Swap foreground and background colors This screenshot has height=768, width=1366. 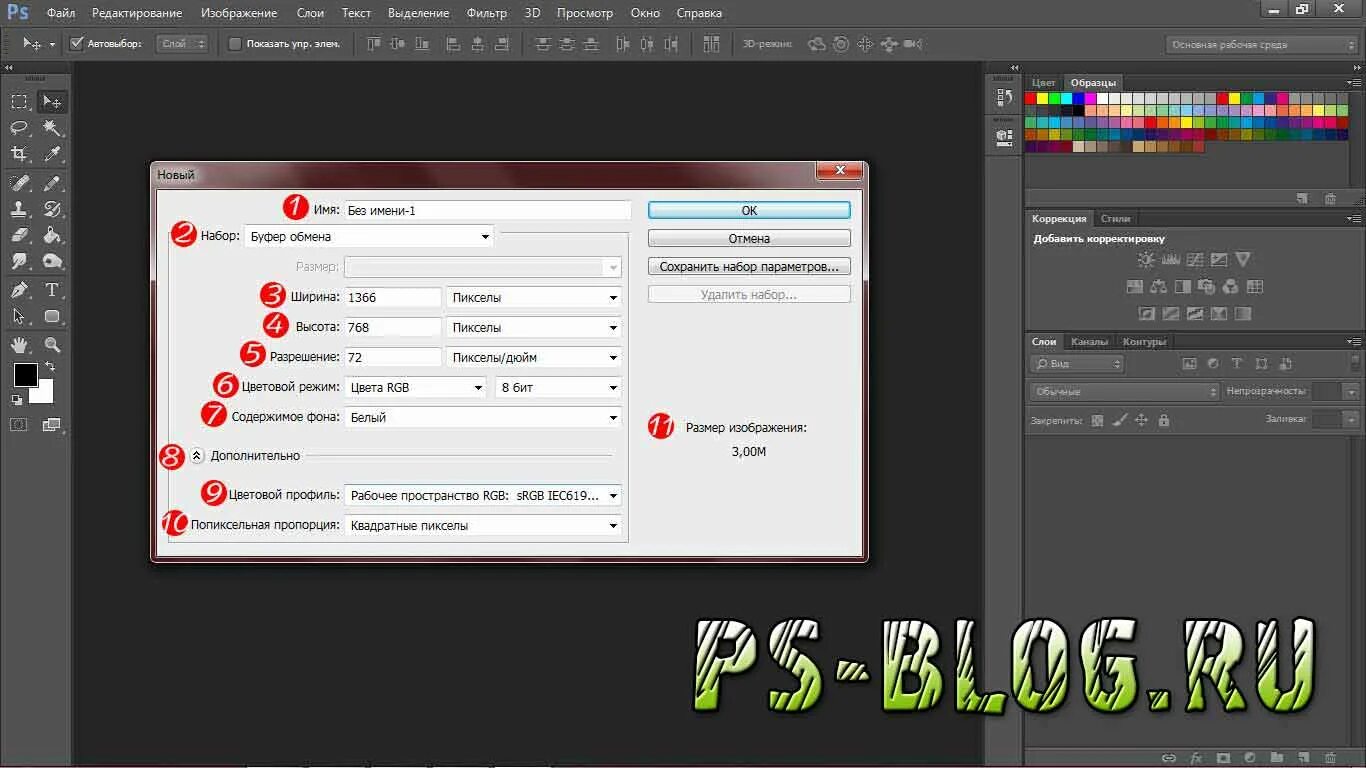pyautogui.click(x=50, y=367)
